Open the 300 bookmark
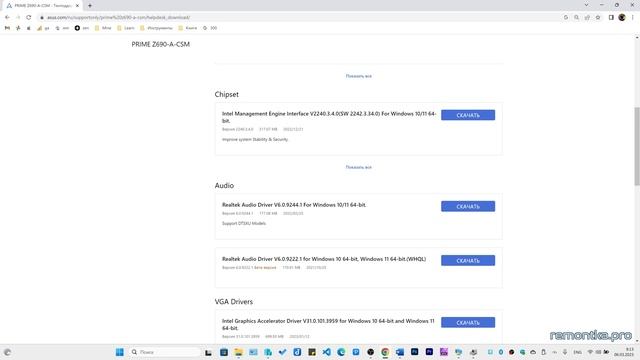640x360 pixels. (x=210, y=28)
